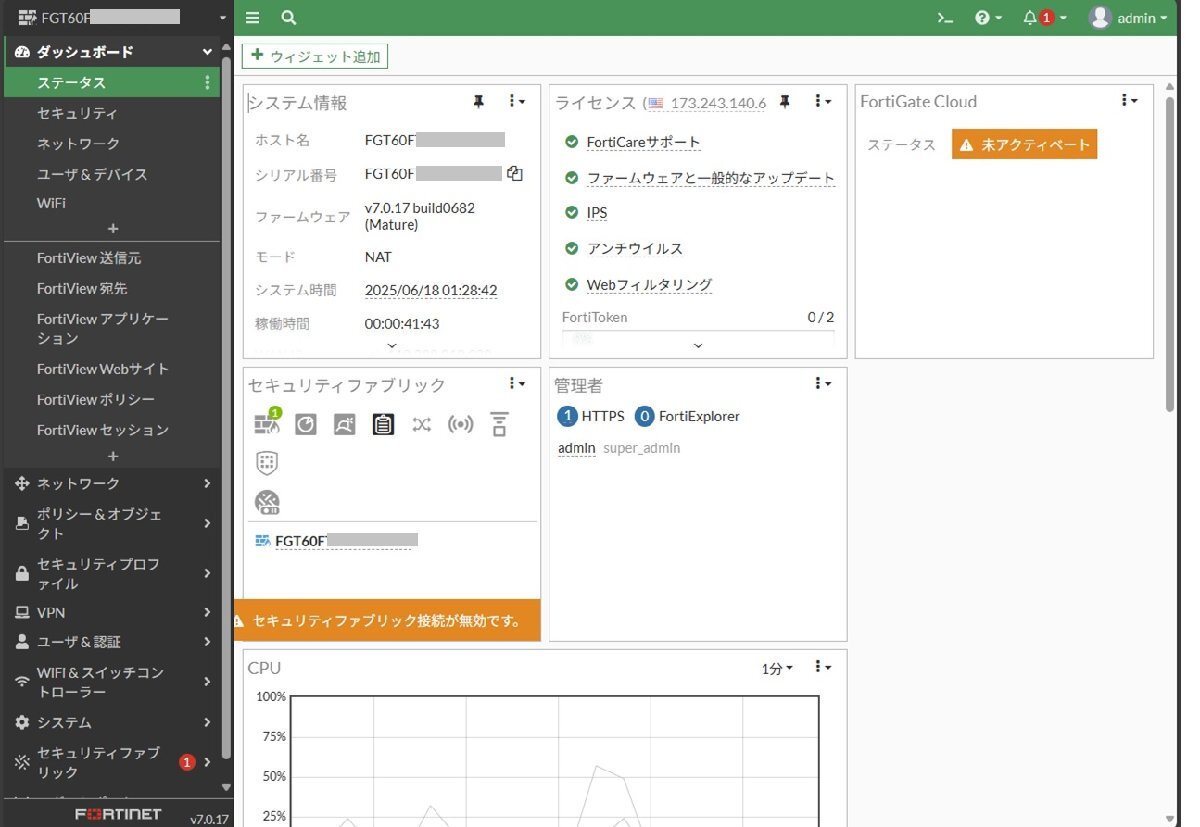
Task: Expand the システム menu chevron
Action: 207,722
